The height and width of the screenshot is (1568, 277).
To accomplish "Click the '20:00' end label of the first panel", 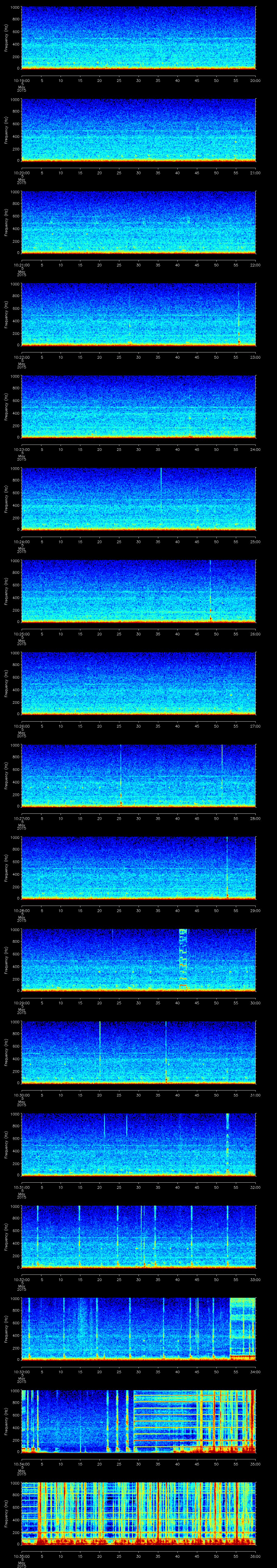I will coord(255,80).
